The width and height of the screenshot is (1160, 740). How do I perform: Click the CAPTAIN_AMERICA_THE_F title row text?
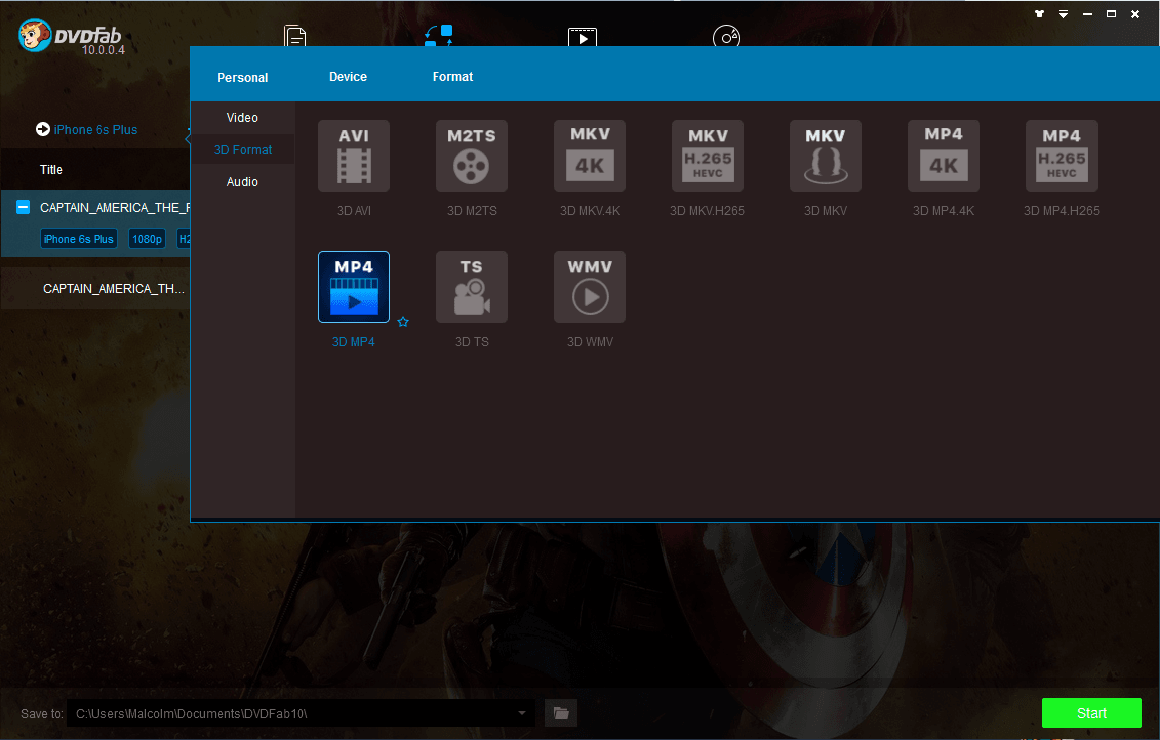click(x=115, y=208)
